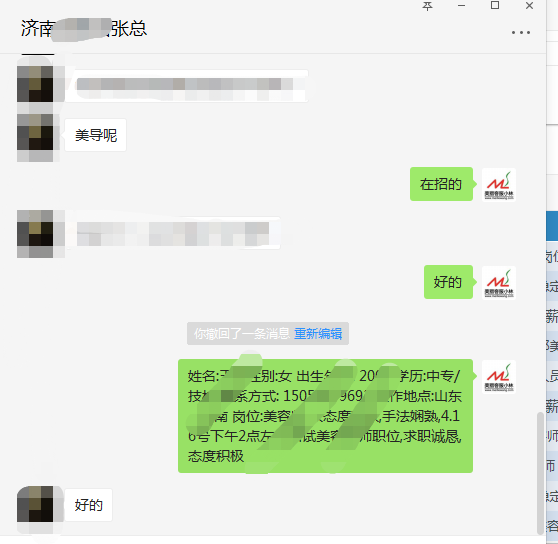Click the 重新编辑 link to re-edit message
This screenshot has width=558, height=544.
318,334
